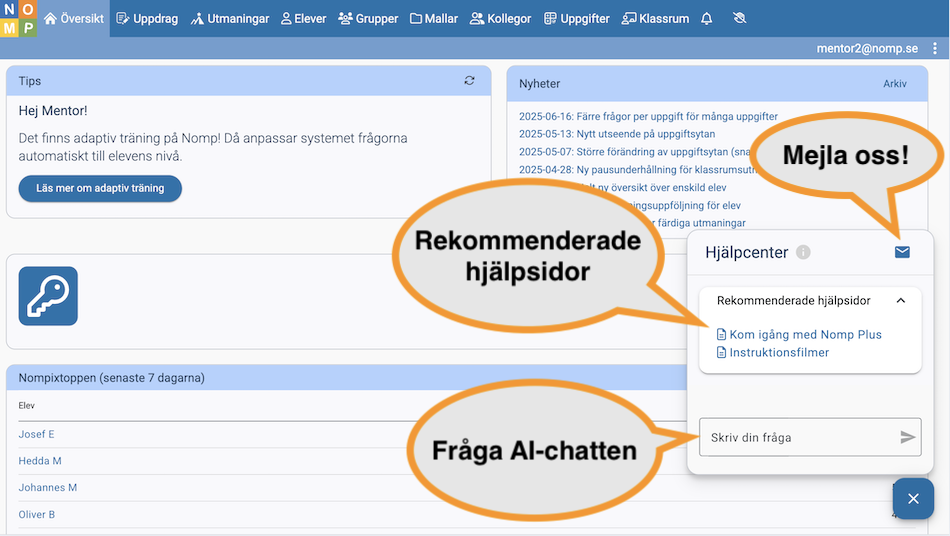Viewport: 950px width, 536px height.
Task: Click the mentor2@nomp.se account label
Action: (867, 48)
